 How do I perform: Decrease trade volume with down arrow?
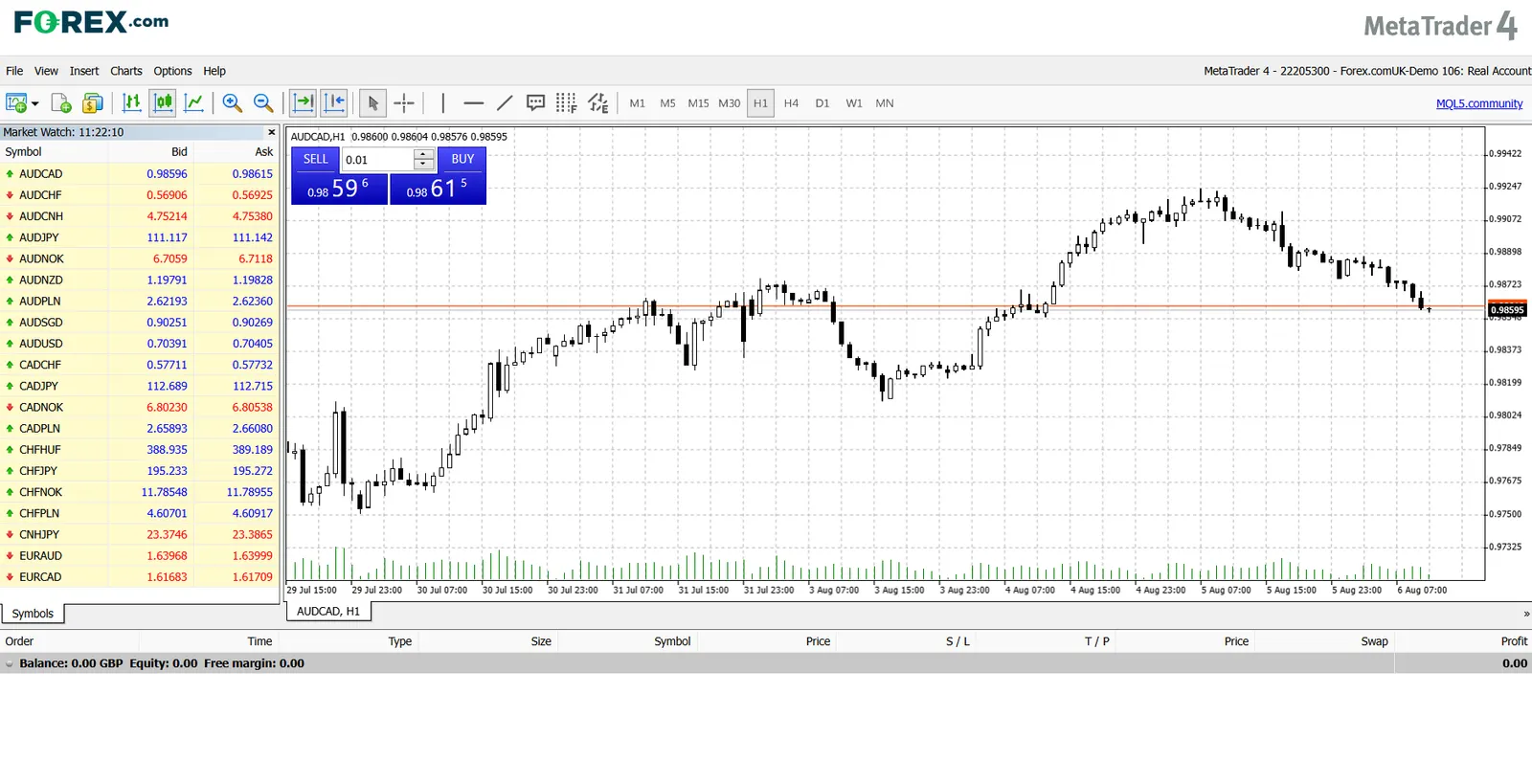(424, 166)
